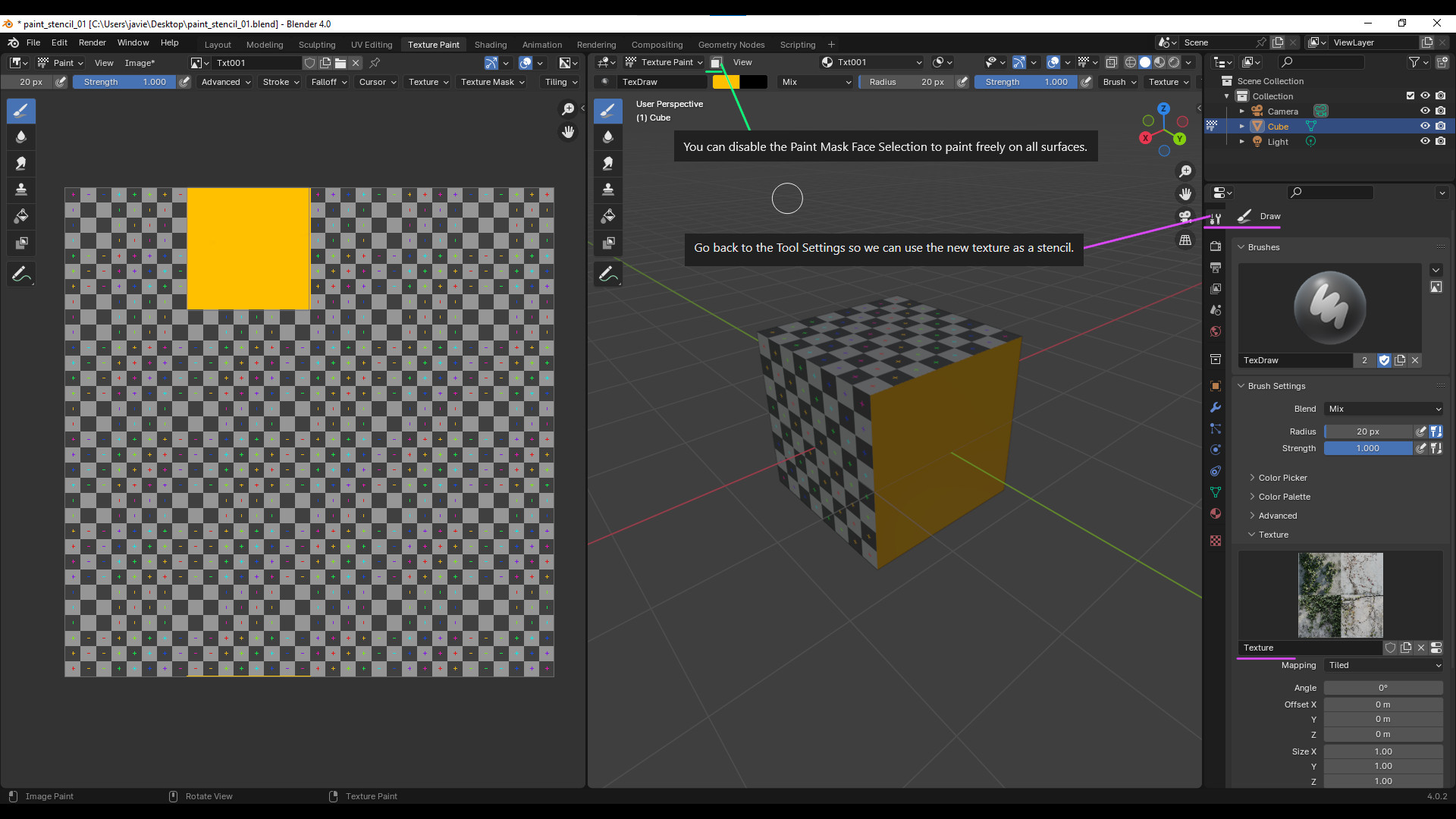
Task: Open the Tool properties tab
Action: (1216, 218)
